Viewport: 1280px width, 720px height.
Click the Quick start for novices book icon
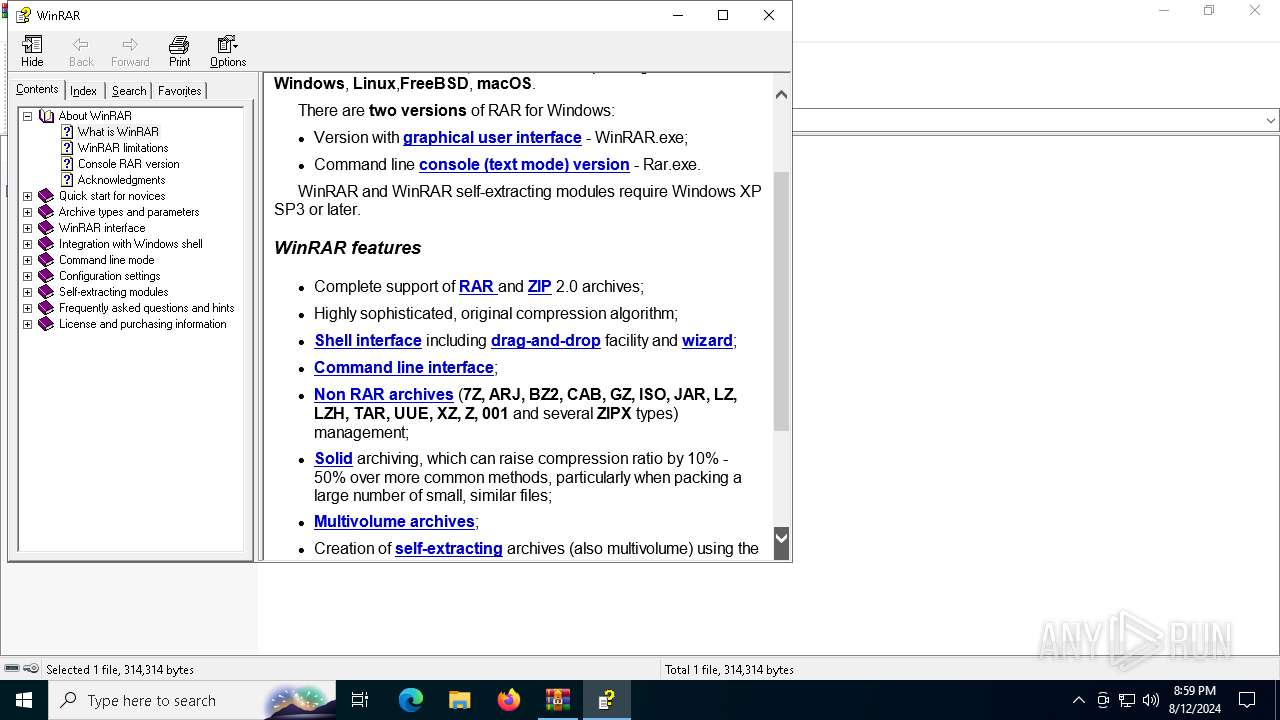[x=46, y=196]
